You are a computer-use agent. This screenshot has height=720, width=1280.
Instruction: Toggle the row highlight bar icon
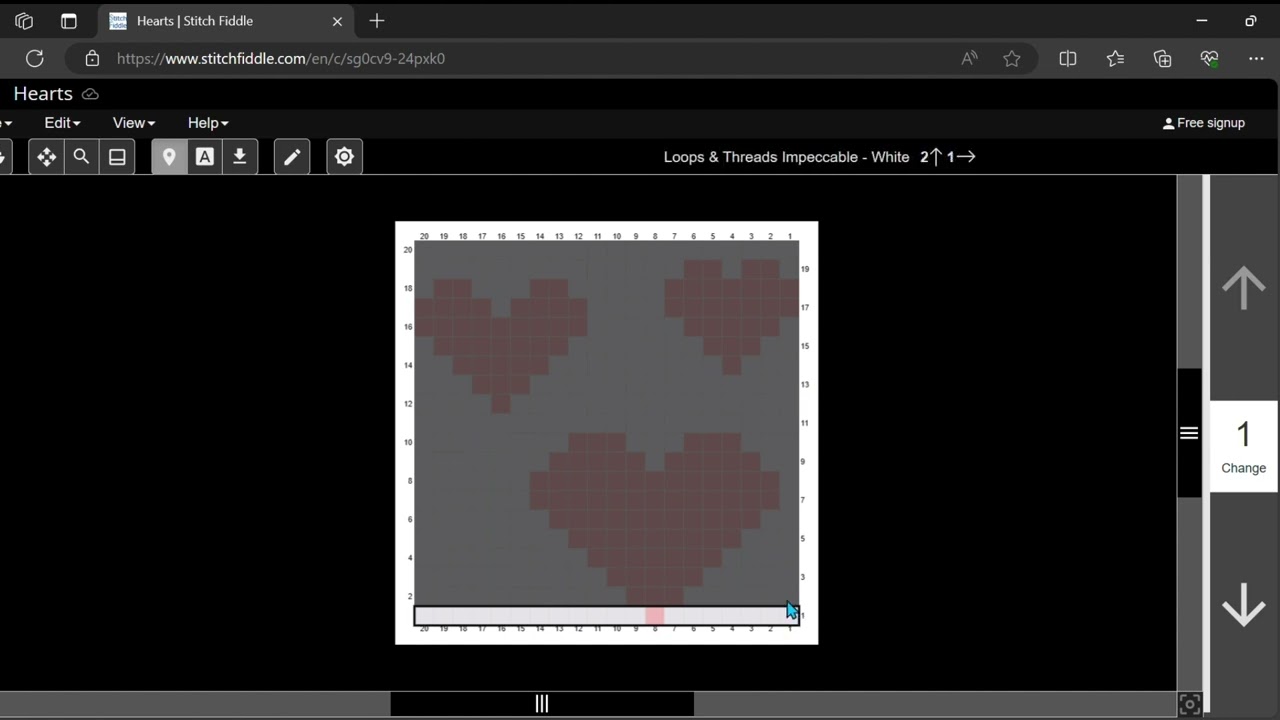click(117, 157)
